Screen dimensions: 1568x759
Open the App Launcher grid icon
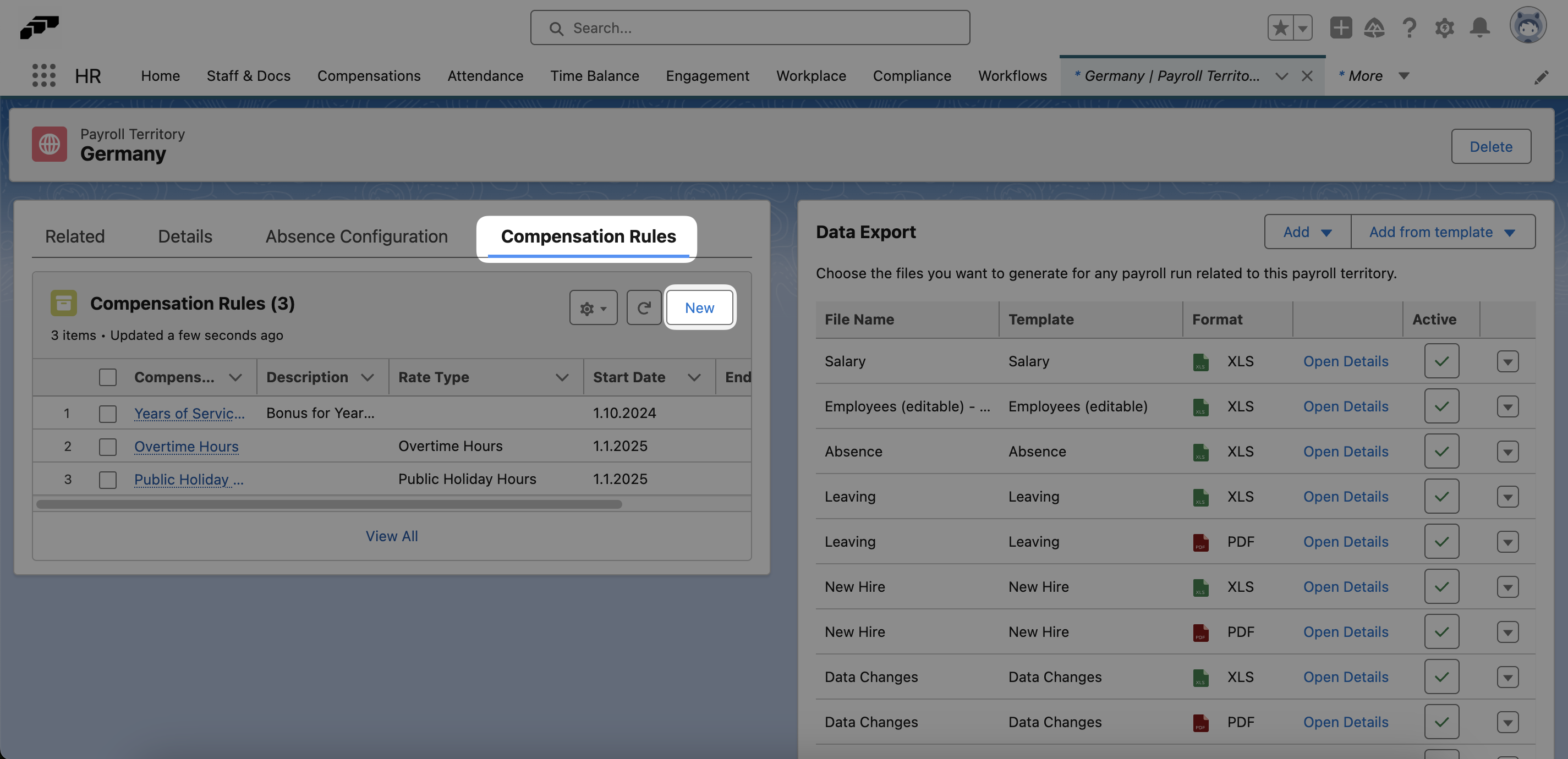click(44, 75)
